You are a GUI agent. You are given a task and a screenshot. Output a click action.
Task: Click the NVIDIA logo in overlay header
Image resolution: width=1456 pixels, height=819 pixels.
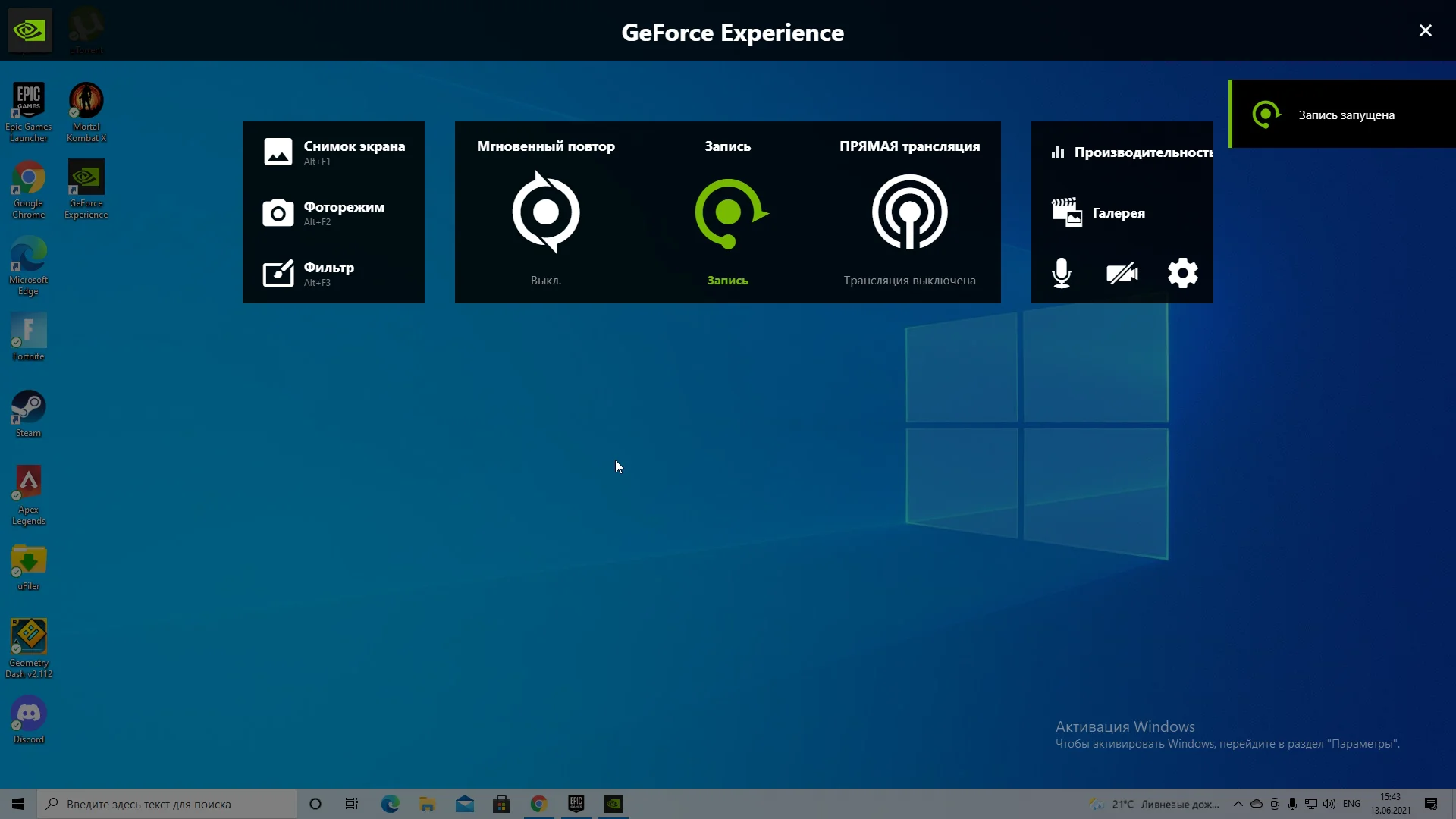click(x=30, y=30)
